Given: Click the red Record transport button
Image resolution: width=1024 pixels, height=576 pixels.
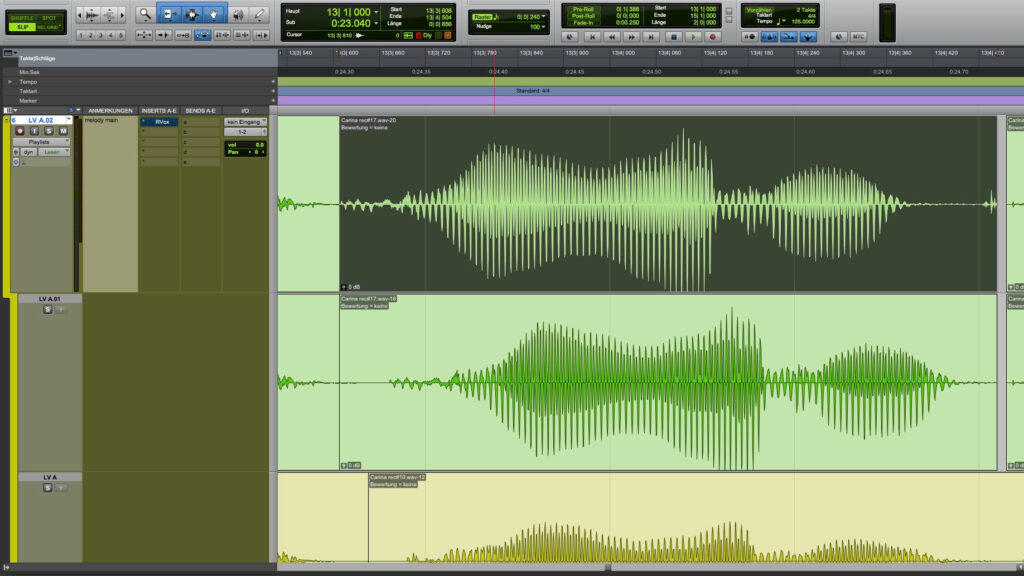Looking at the screenshot, I should 713,37.
